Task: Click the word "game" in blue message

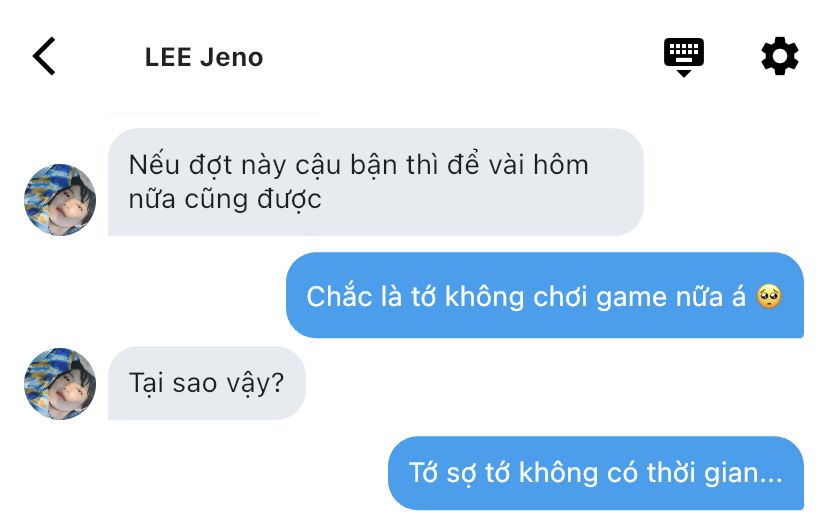Action: tap(629, 298)
